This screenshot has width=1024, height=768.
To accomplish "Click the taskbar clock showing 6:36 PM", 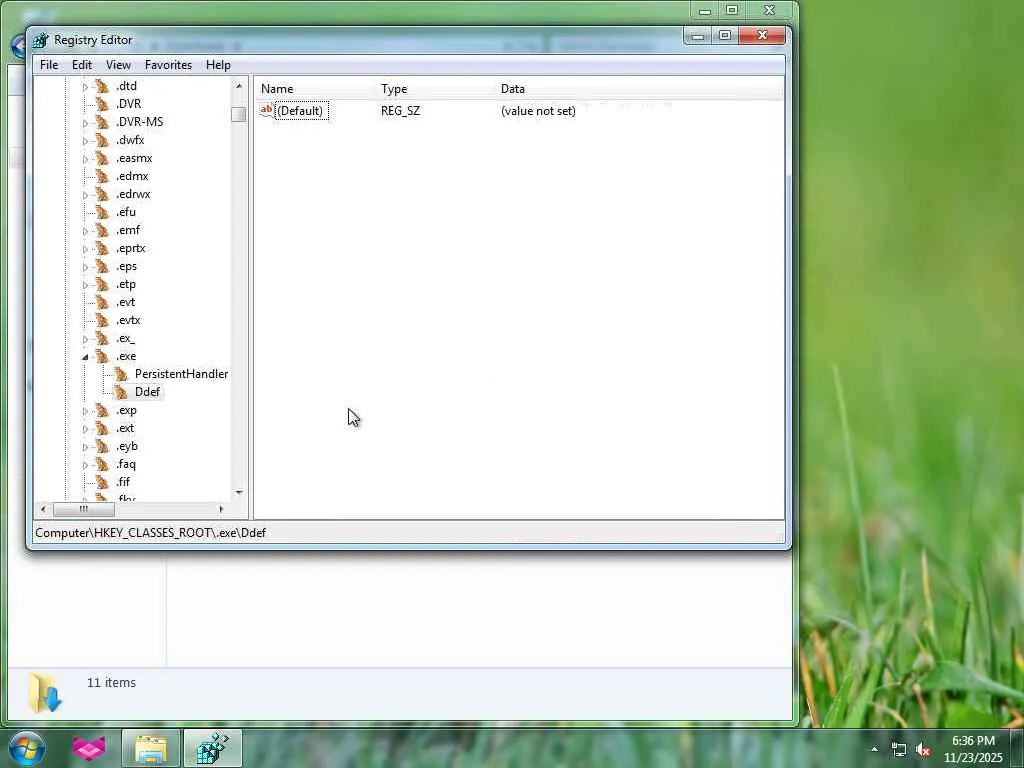I will 973,749.
